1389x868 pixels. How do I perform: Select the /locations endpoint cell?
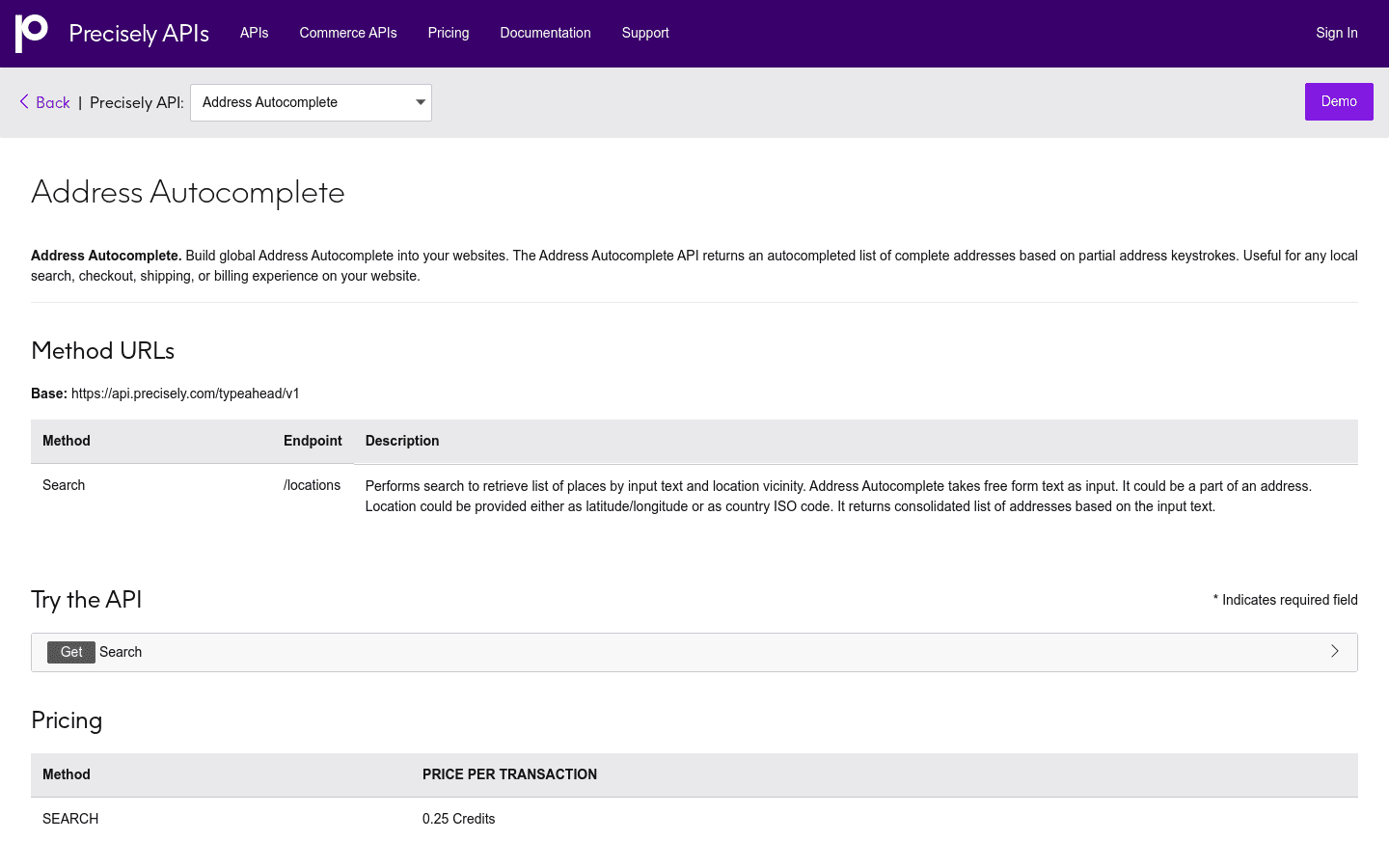pyautogui.click(x=312, y=485)
